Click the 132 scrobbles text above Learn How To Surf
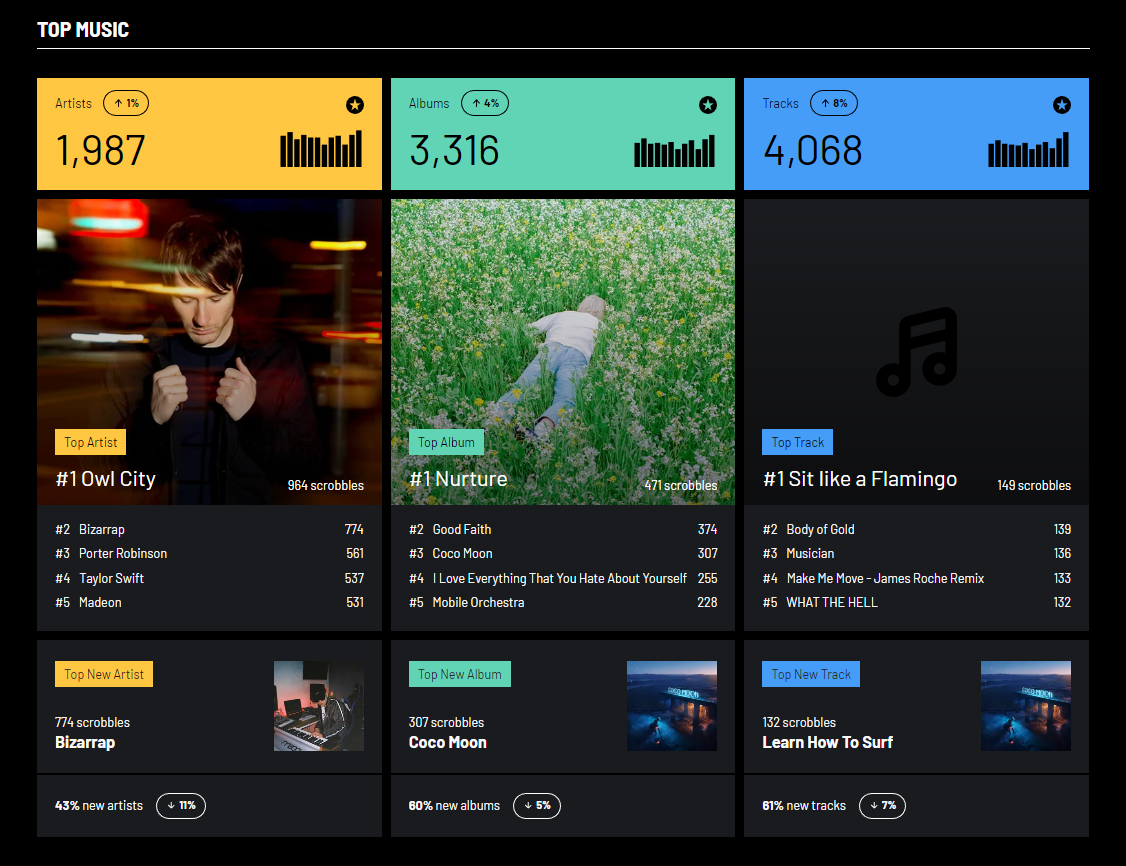Image resolution: width=1126 pixels, height=866 pixels. click(x=799, y=722)
